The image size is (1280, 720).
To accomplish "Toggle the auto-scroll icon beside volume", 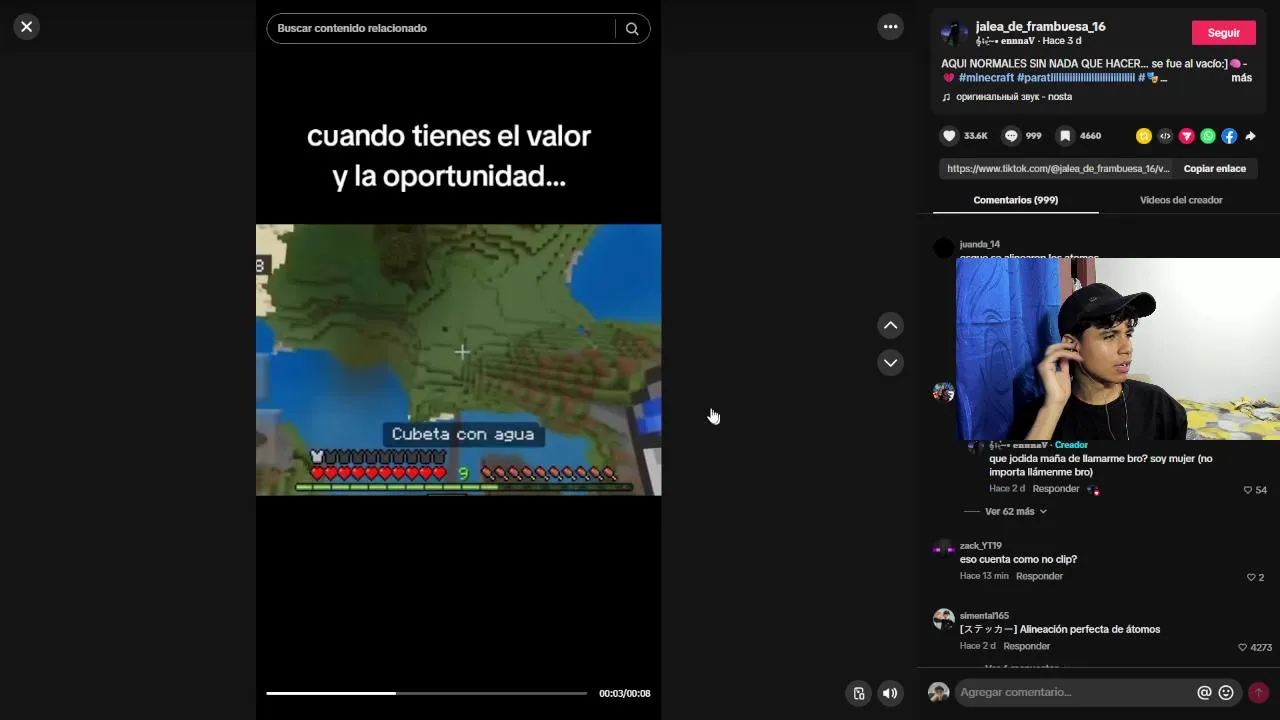I will (x=858, y=693).
